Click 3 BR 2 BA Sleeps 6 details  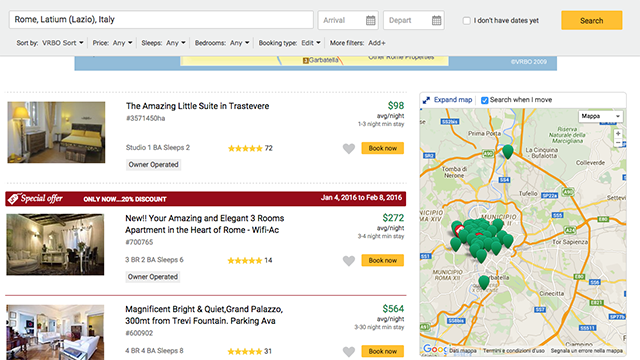(x=154, y=260)
